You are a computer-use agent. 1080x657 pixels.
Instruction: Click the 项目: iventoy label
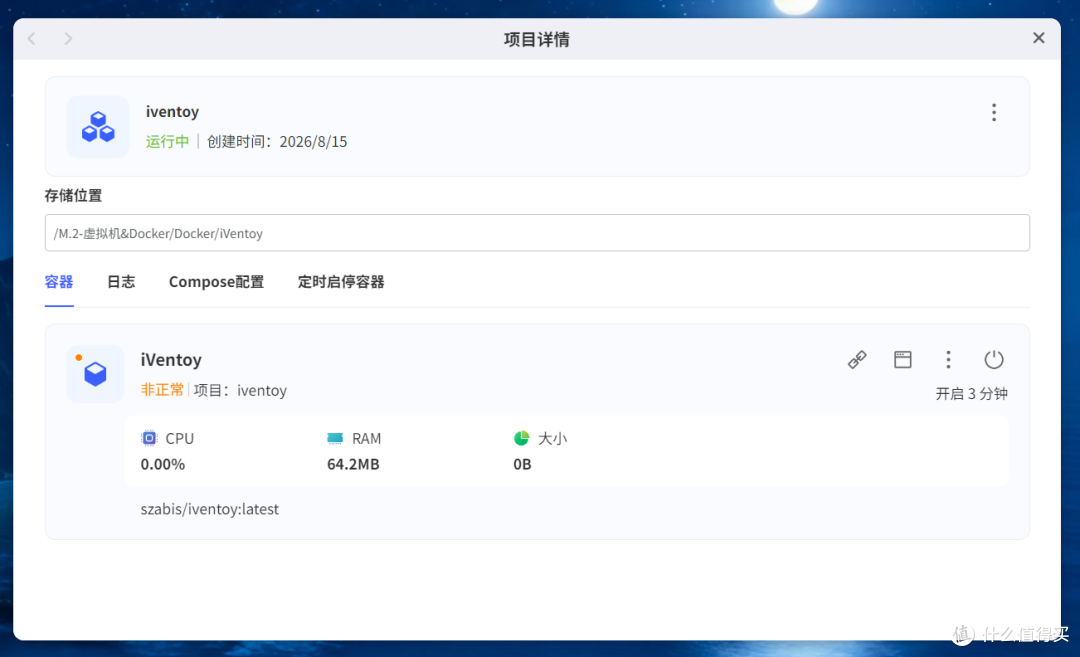point(240,390)
